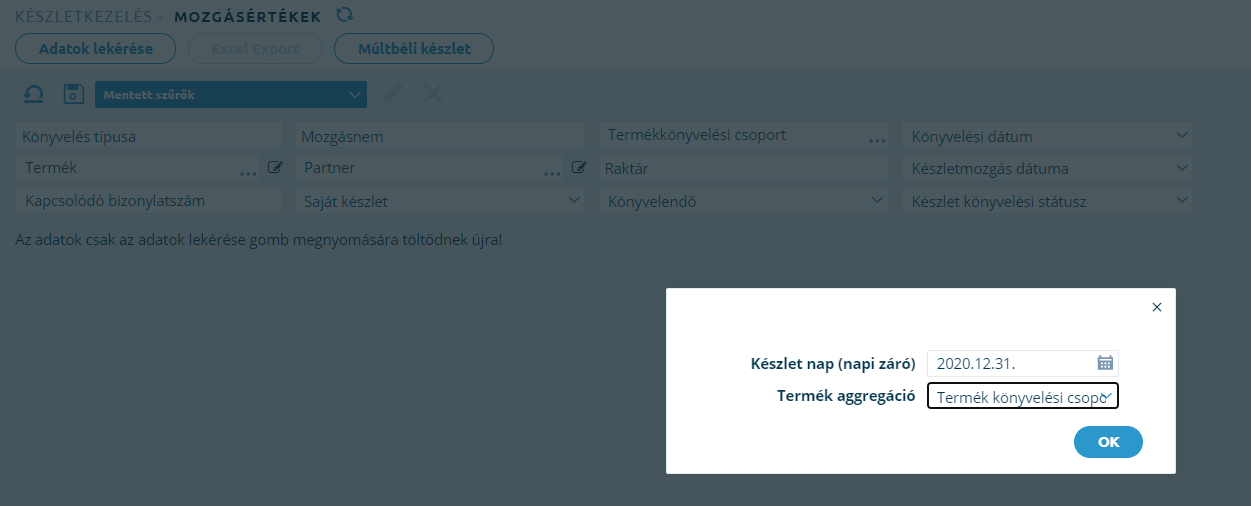Click the Termék aggregáció label
Screen dimensions: 1251x506
coord(846,396)
